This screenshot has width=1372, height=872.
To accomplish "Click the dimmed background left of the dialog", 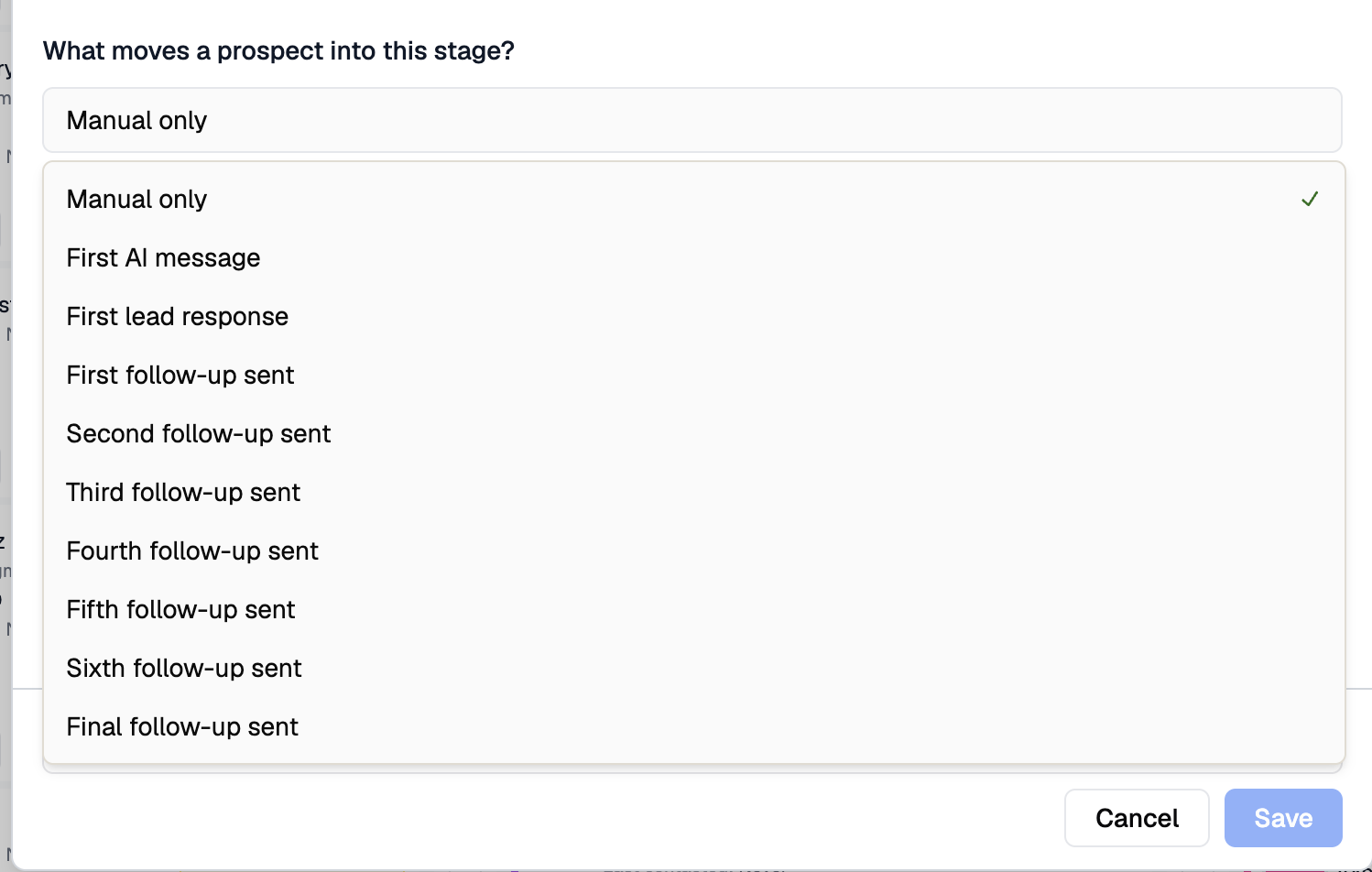I will 5,436.
